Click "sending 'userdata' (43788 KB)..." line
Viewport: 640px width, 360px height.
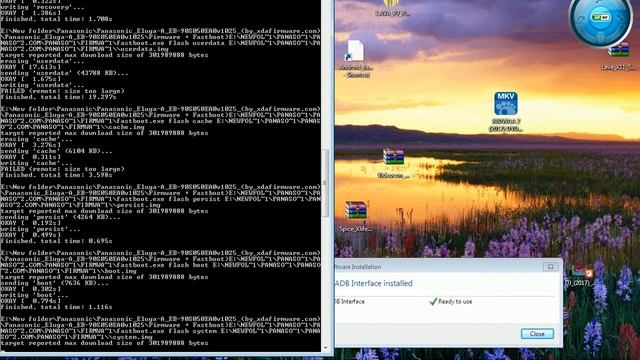point(64,73)
